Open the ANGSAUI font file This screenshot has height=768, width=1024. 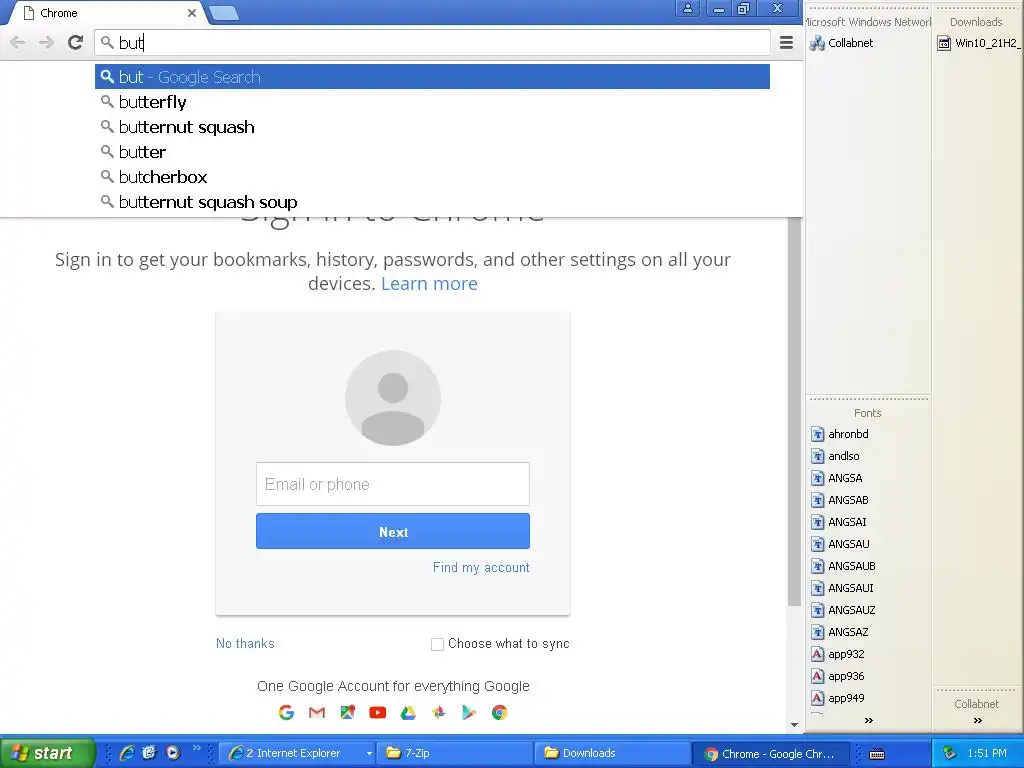(x=842, y=588)
